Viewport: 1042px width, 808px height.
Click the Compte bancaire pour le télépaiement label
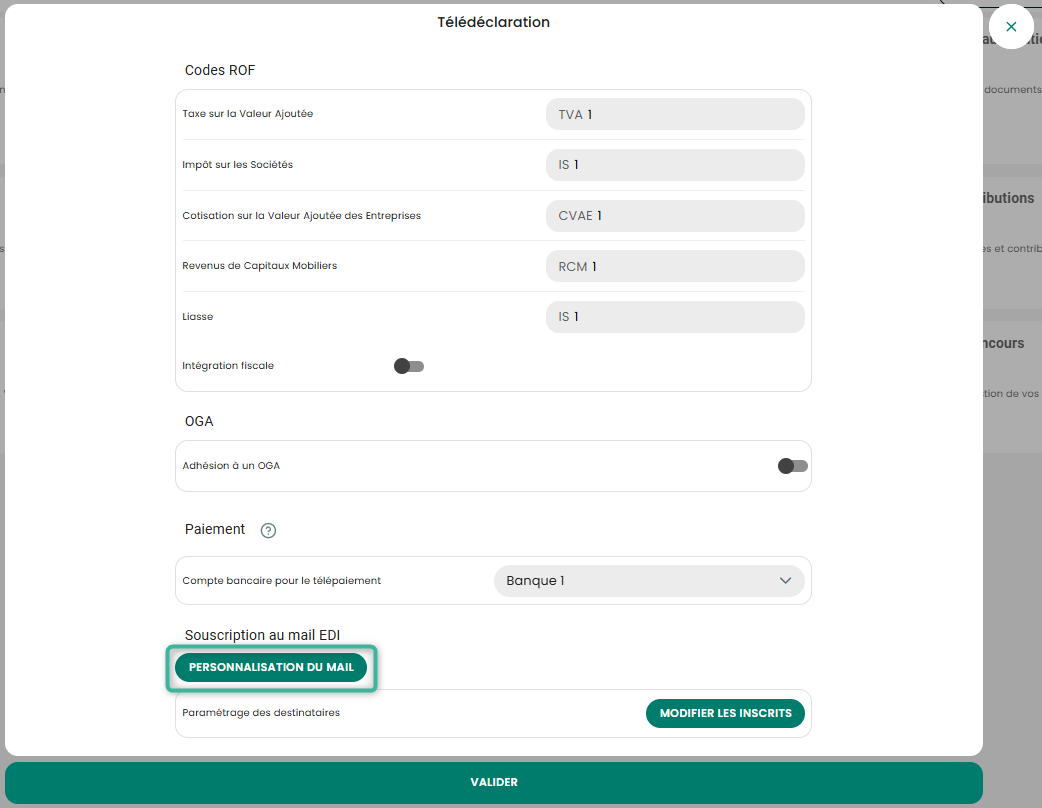click(282, 581)
